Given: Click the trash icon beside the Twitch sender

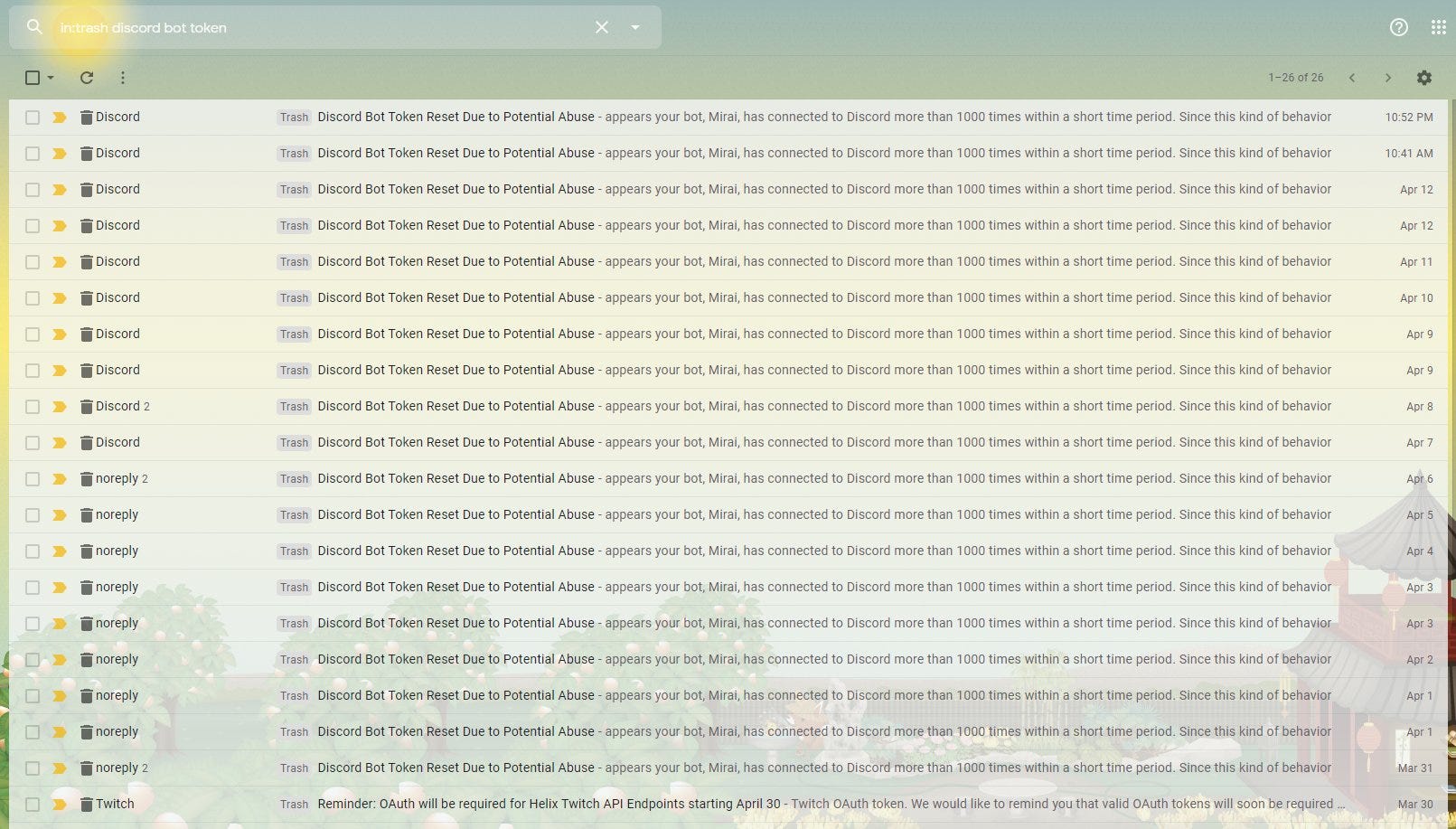Looking at the screenshot, I should tap(87, 805).
